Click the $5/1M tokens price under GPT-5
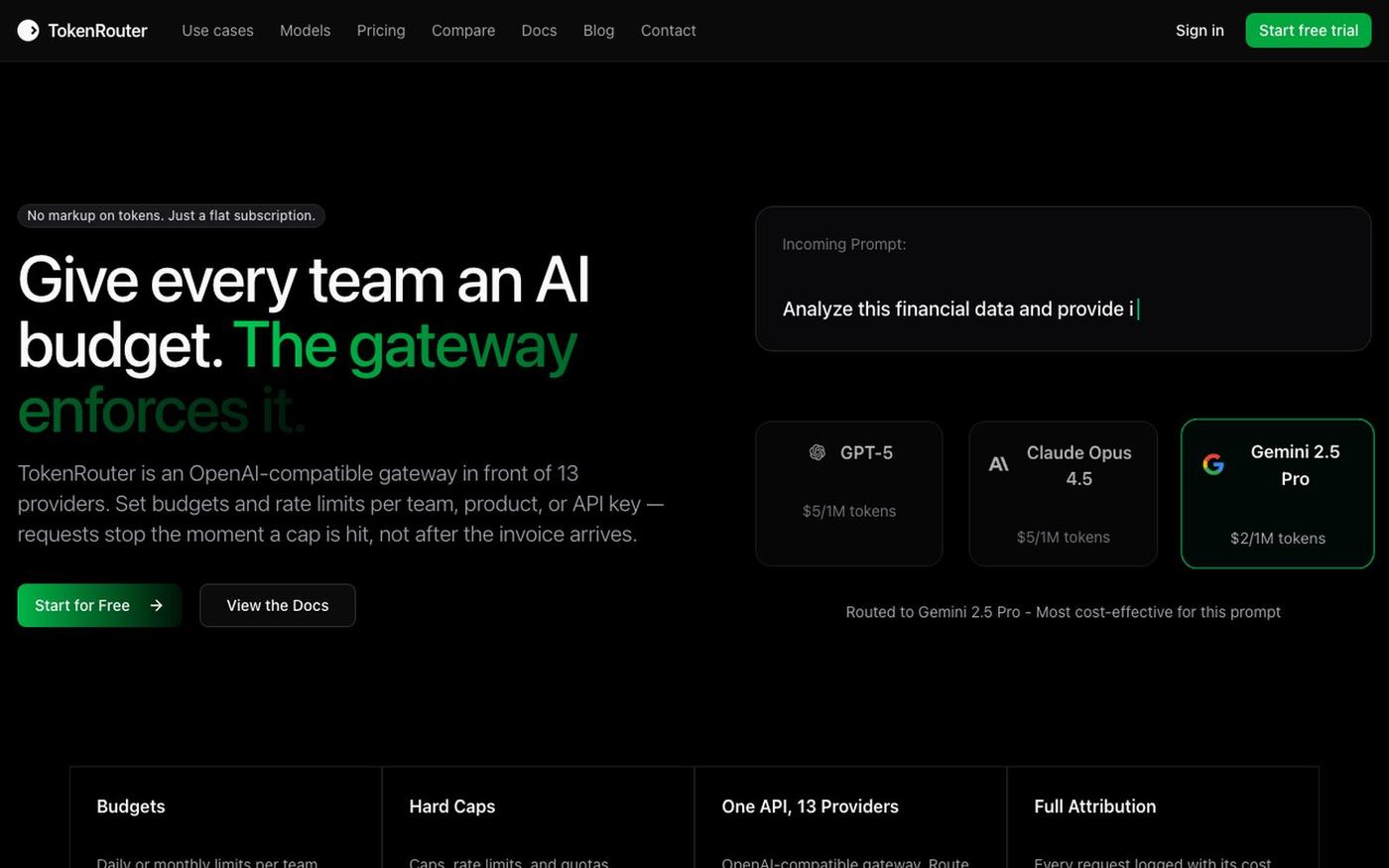 (x=849, y=511)
